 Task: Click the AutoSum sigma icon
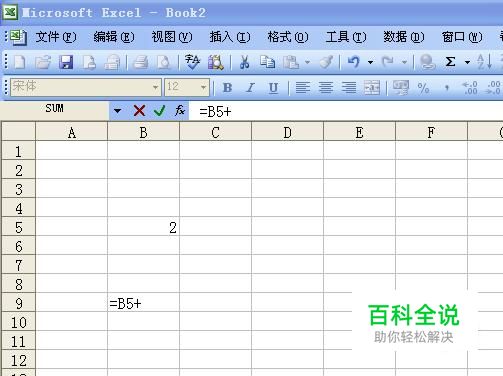(450, 62)
